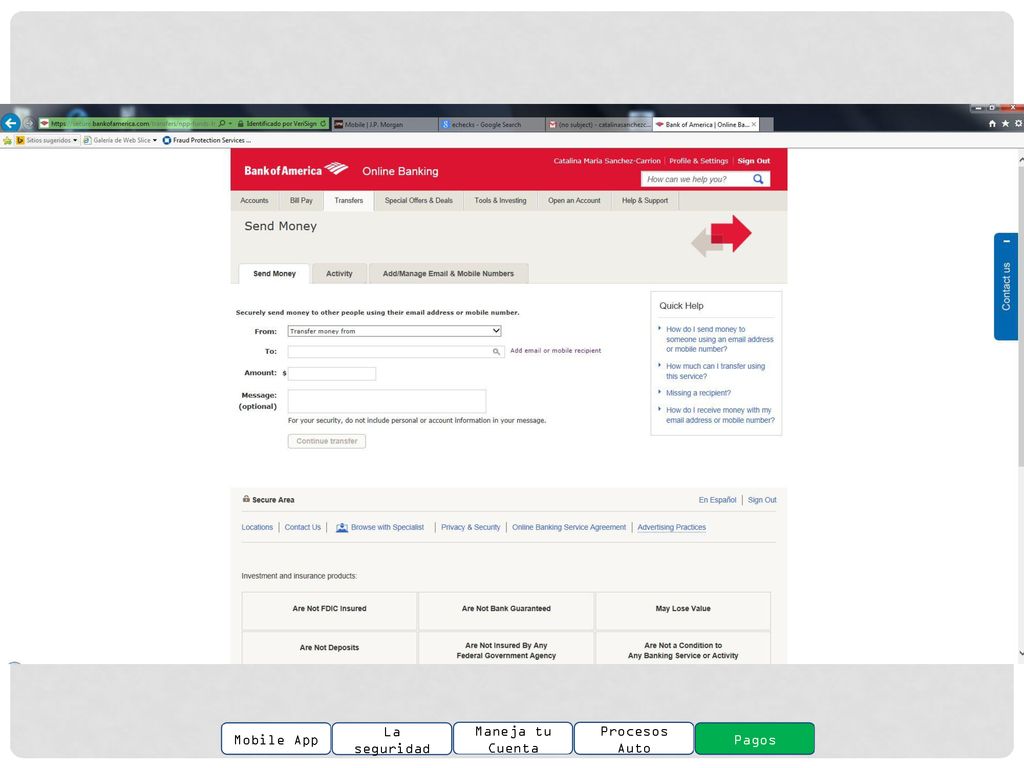Click the La seguridad slide button
Image resolution: width=1024 pixels, height=768 pixels.
tap(392, 739)
